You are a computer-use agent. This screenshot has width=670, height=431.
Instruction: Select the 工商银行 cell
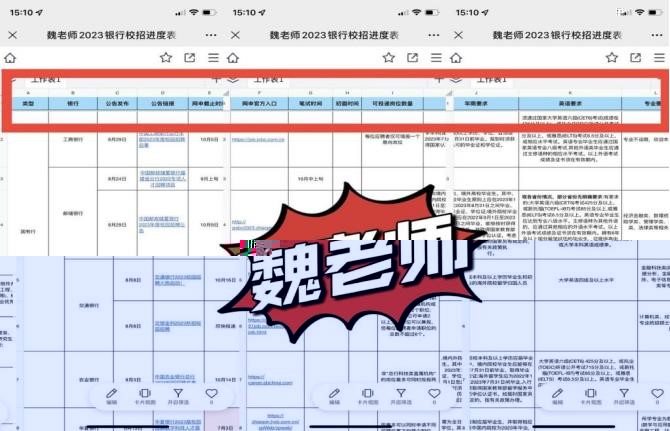point(73,139)
